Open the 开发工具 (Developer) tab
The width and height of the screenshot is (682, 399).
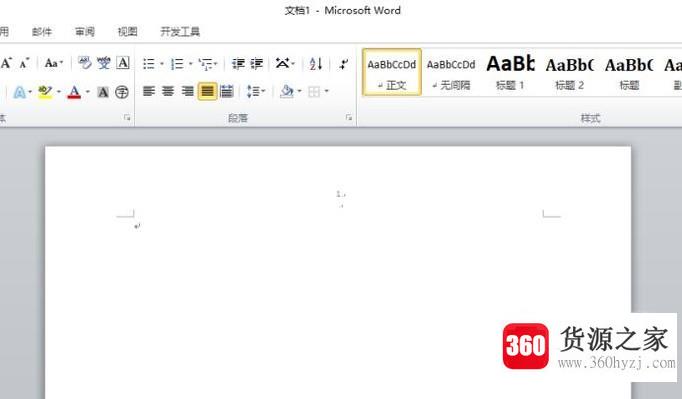click(x=180, y=32)
